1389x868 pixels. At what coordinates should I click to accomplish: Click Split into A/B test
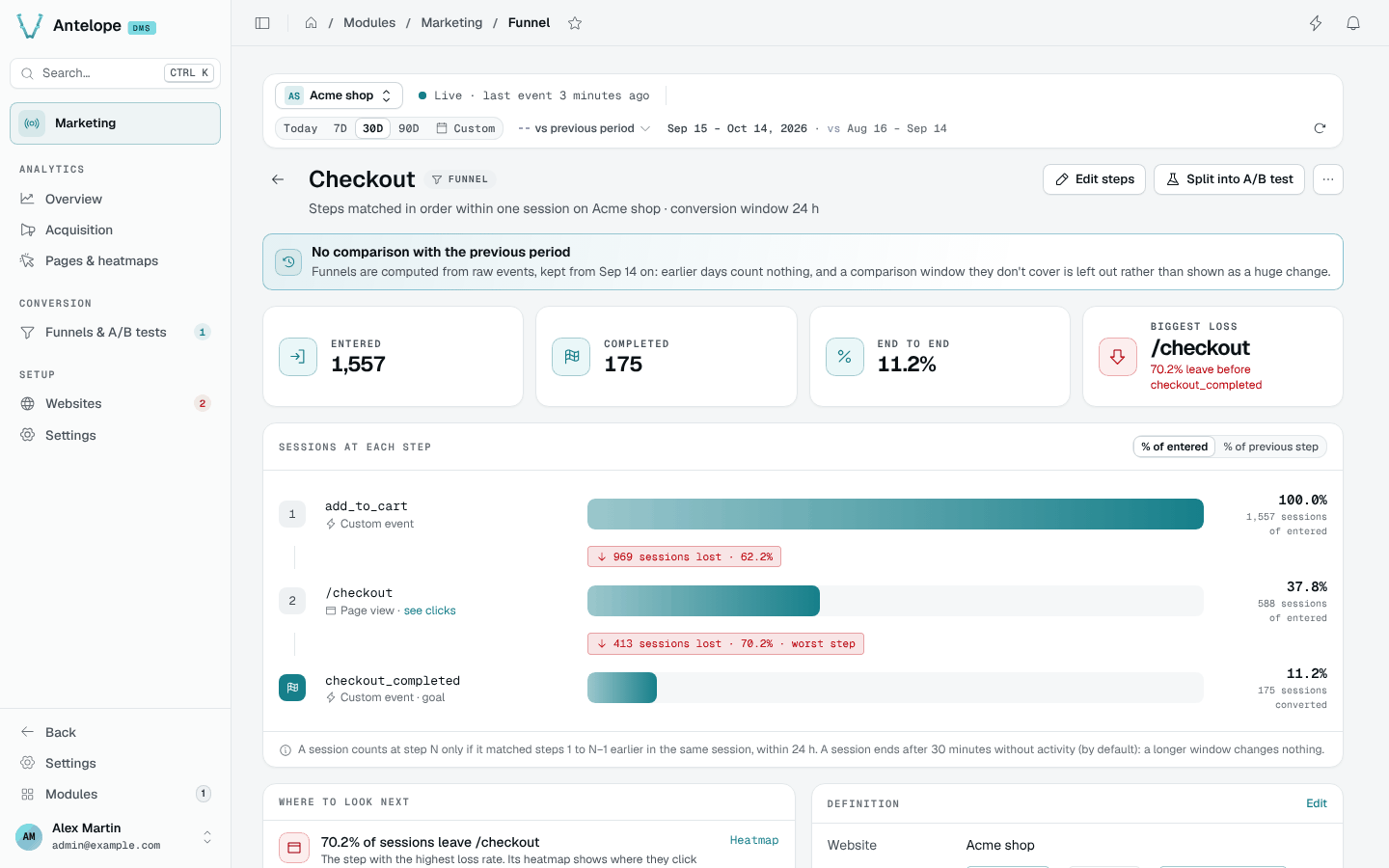[1229, 179]
